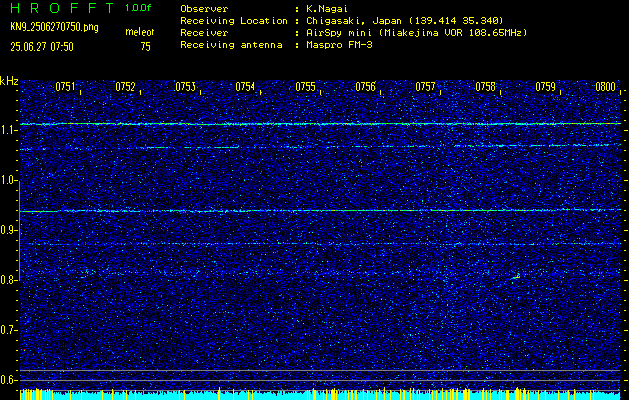Select the count value 75
The height and width of the screenshot is (400, 629).
pyautogui.click(x=146, y=47)
